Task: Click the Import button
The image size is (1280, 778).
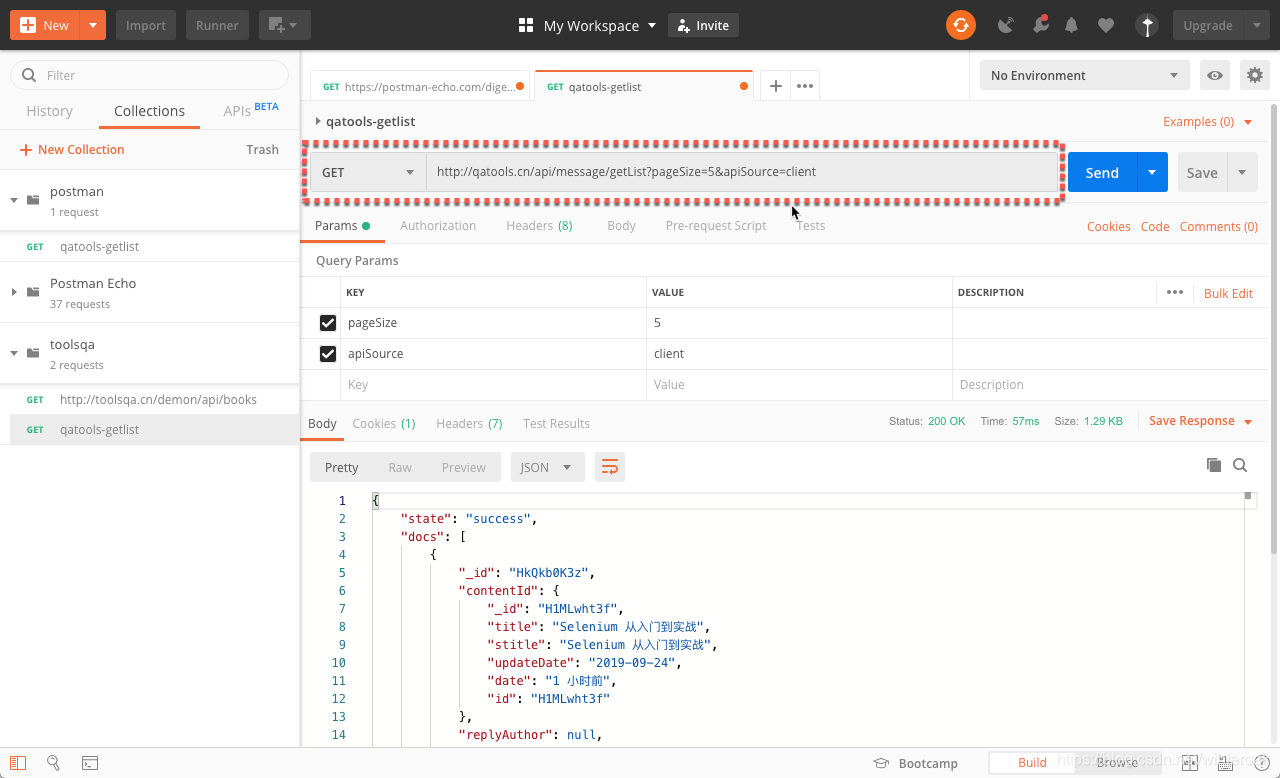Action: click(x=146, y=25)
